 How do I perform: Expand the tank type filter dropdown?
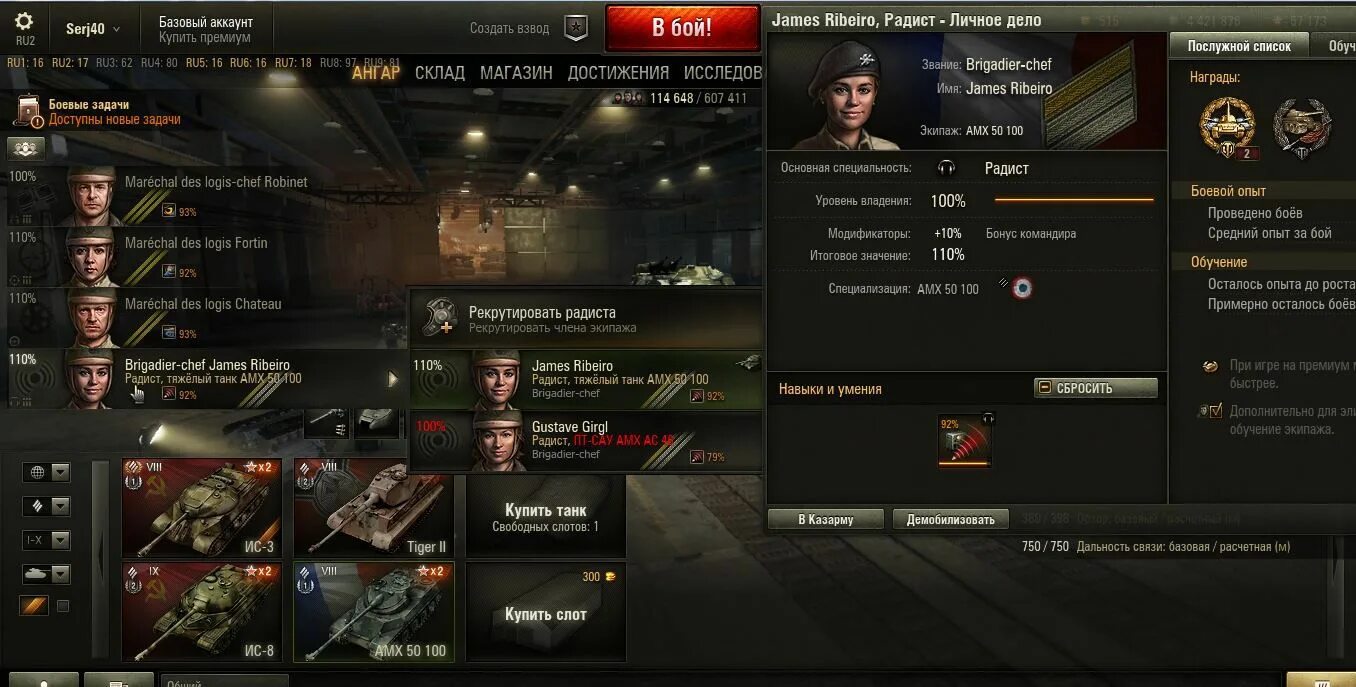pos(46,574)
